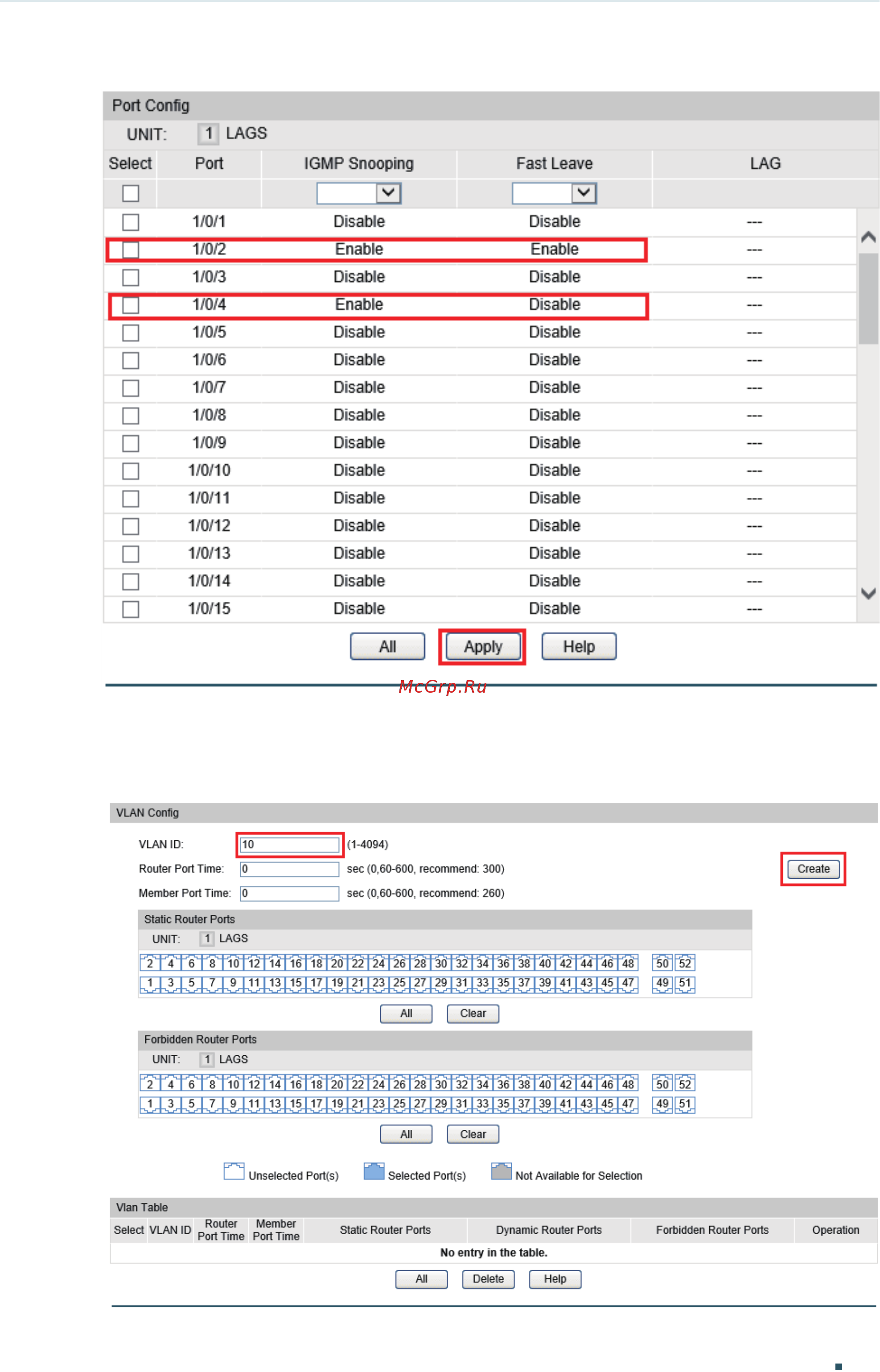This screenshot has width=880, height=1372.
Task: Click scroll up arrow of port list
Action: (868, 237)
